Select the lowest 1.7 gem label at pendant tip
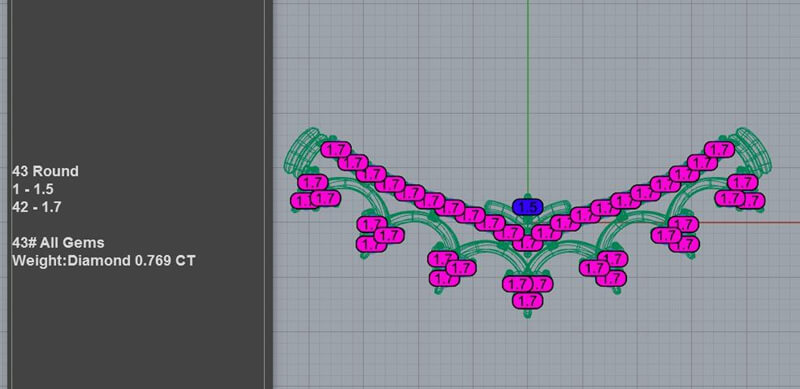 [x=528, y=301]
